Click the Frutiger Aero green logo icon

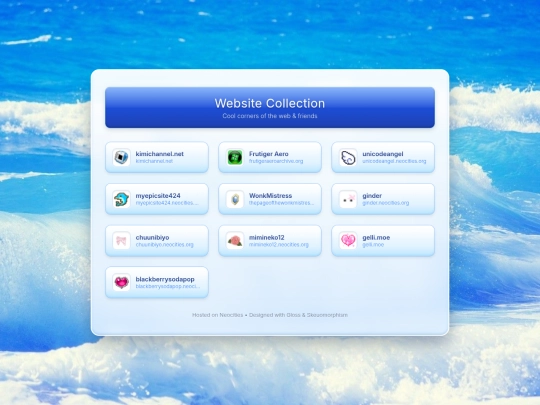point(235,157)
